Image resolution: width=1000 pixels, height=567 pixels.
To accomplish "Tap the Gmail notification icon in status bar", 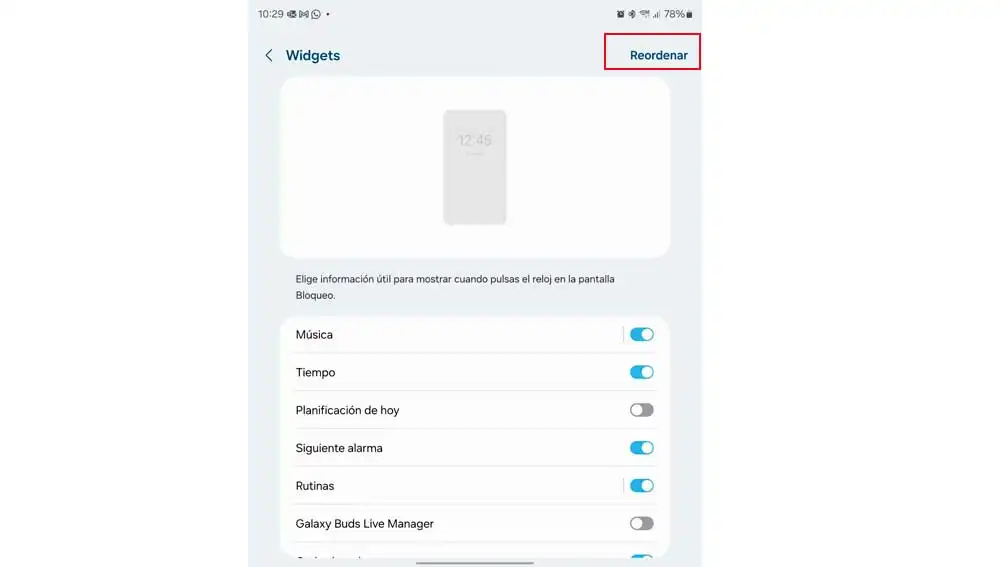I will pos(304,14).
